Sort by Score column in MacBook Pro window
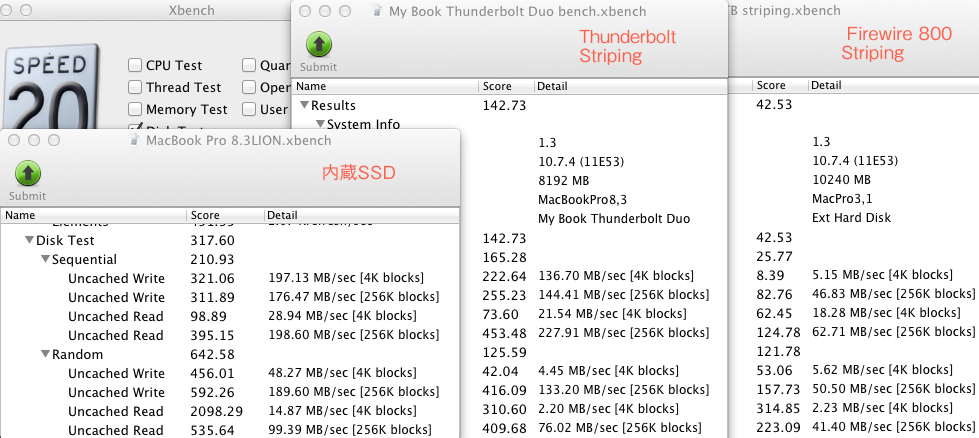Viewport: 979px width, 438px height. pos(225,215)
